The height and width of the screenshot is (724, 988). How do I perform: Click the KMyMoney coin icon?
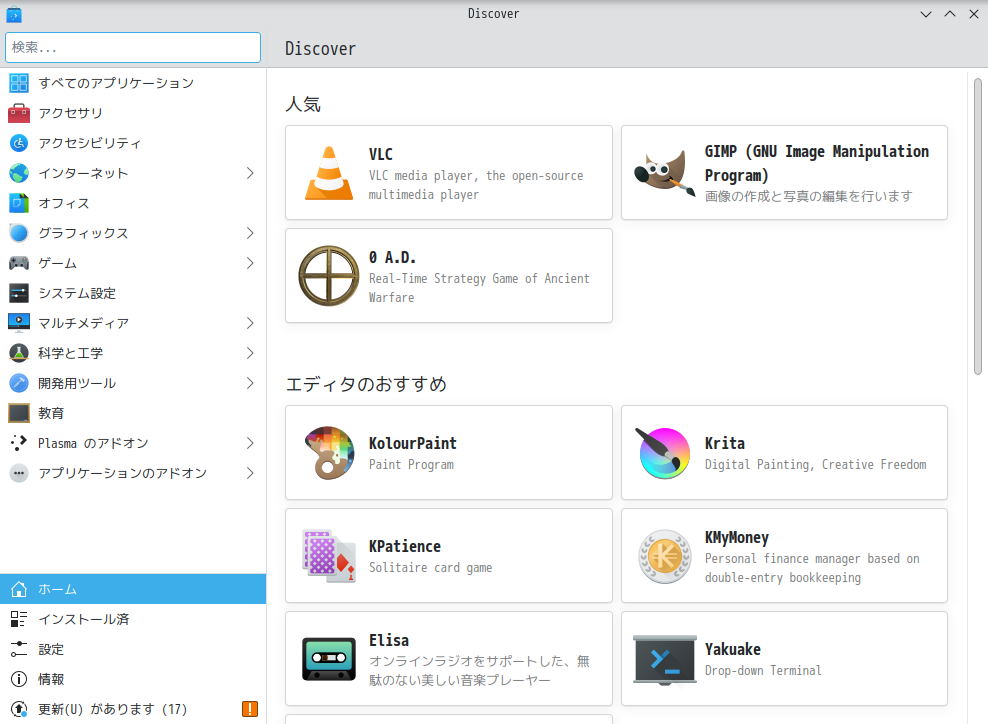pyautogui.click(x=664, y=556)
